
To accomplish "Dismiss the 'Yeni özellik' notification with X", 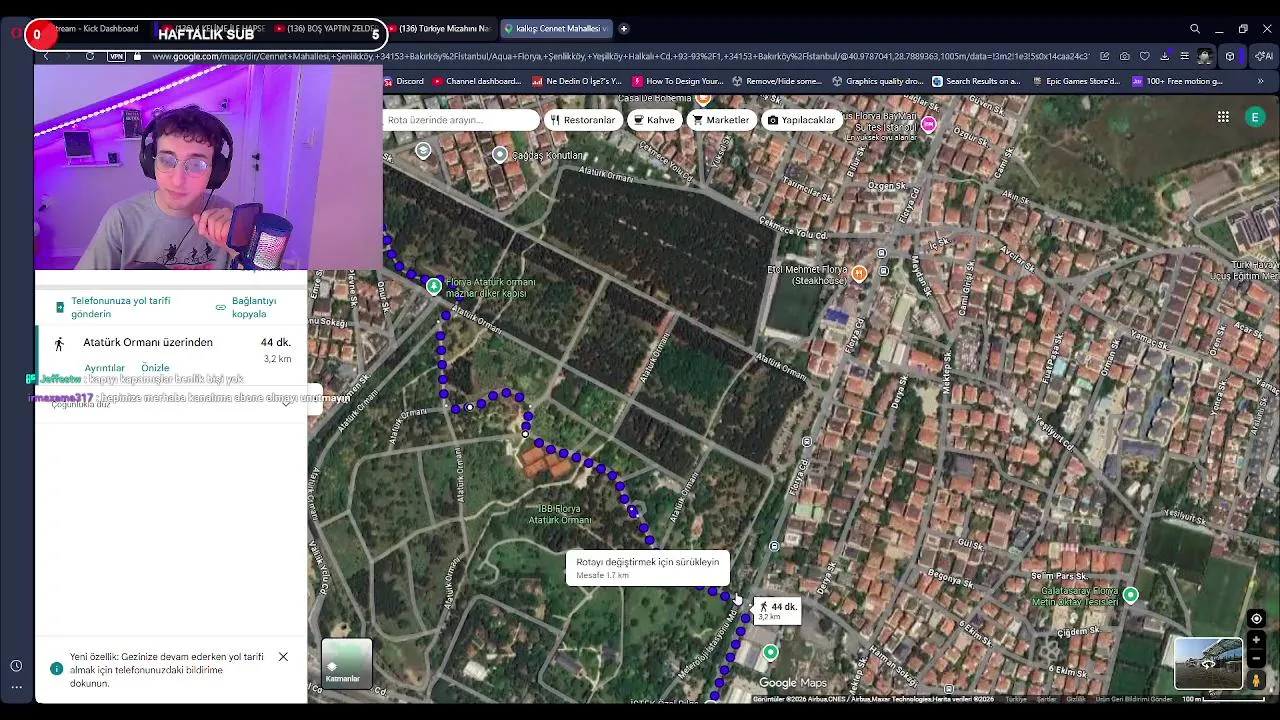I will [283, 657].
